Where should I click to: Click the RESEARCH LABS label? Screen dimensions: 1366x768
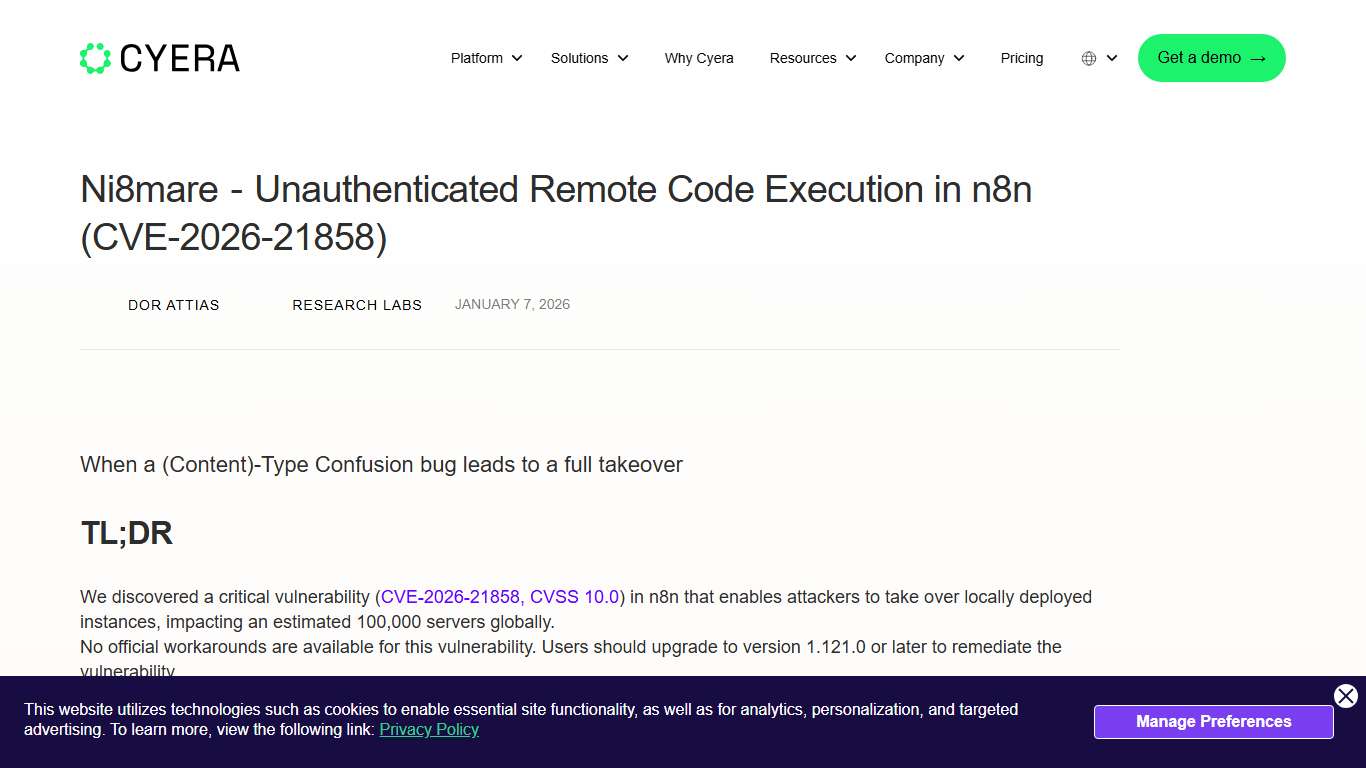pyautogui.click(x=357, y=305)
